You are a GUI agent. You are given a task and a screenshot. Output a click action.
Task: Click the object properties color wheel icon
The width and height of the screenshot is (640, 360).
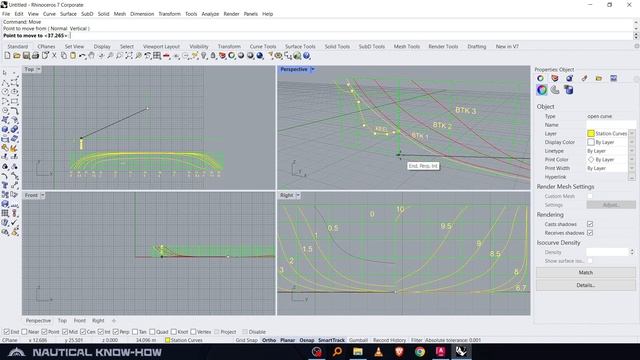[542, 90]
